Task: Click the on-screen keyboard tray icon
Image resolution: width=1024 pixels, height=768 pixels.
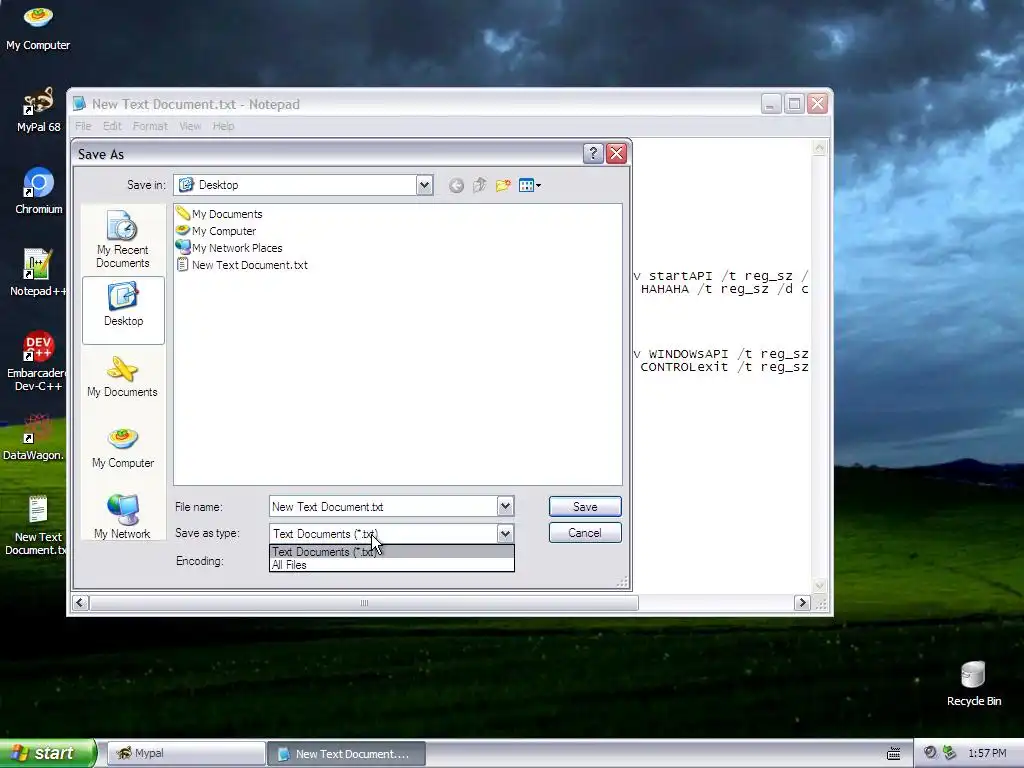Action: pyautogui.click(x=894, y=754)
